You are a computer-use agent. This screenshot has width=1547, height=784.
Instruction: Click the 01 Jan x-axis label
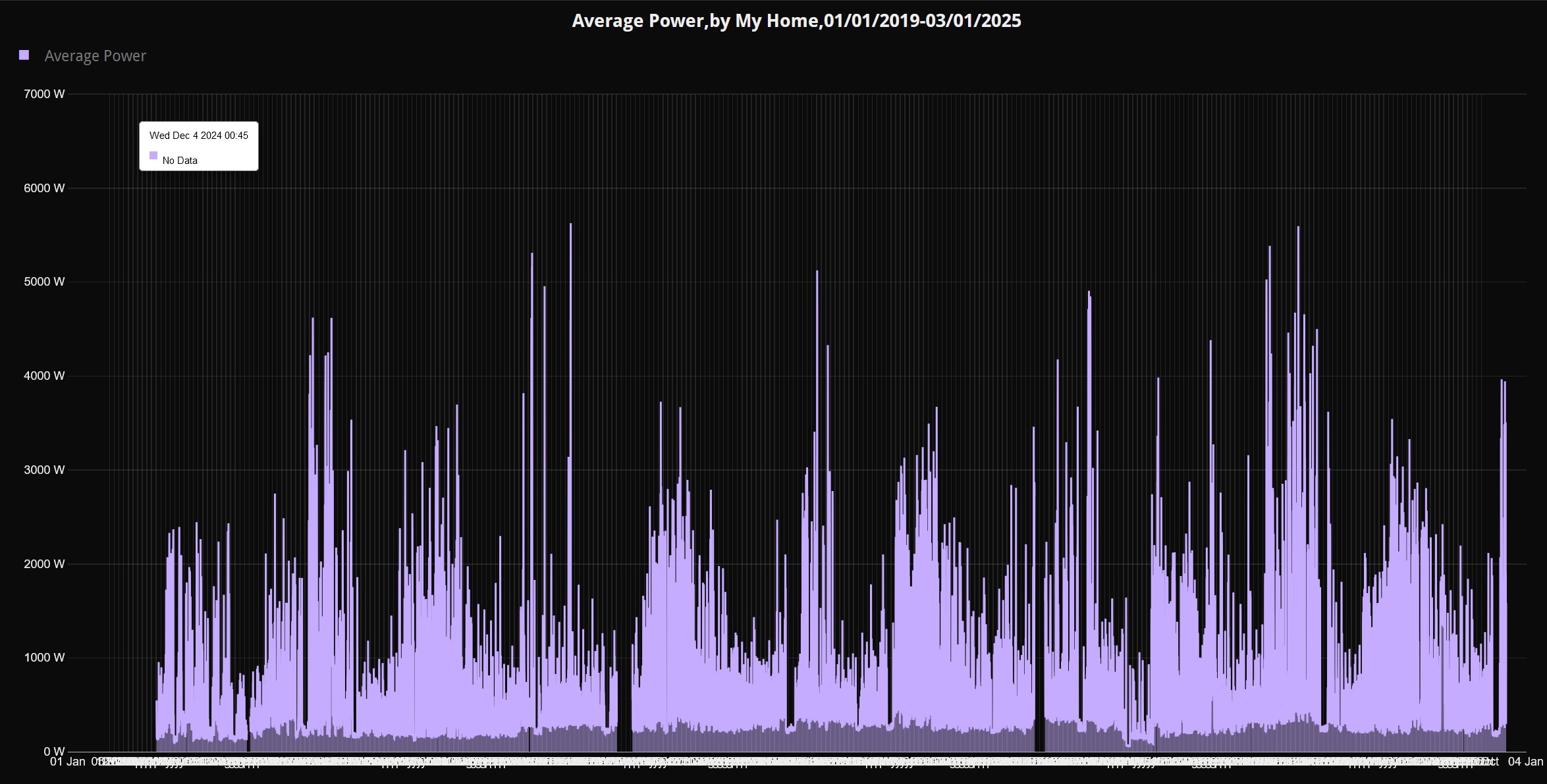[x=68, y=762]
